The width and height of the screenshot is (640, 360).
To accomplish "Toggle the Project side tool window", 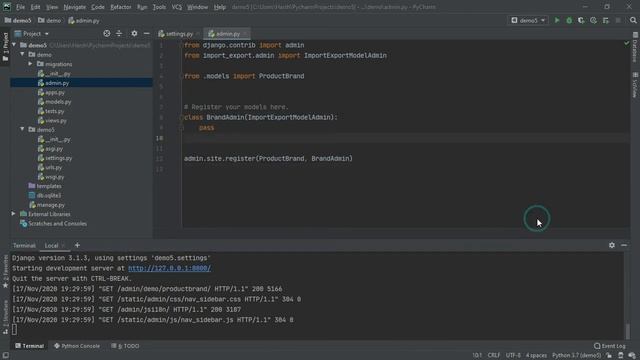I will pyautogui.click(x=5, y=47).
